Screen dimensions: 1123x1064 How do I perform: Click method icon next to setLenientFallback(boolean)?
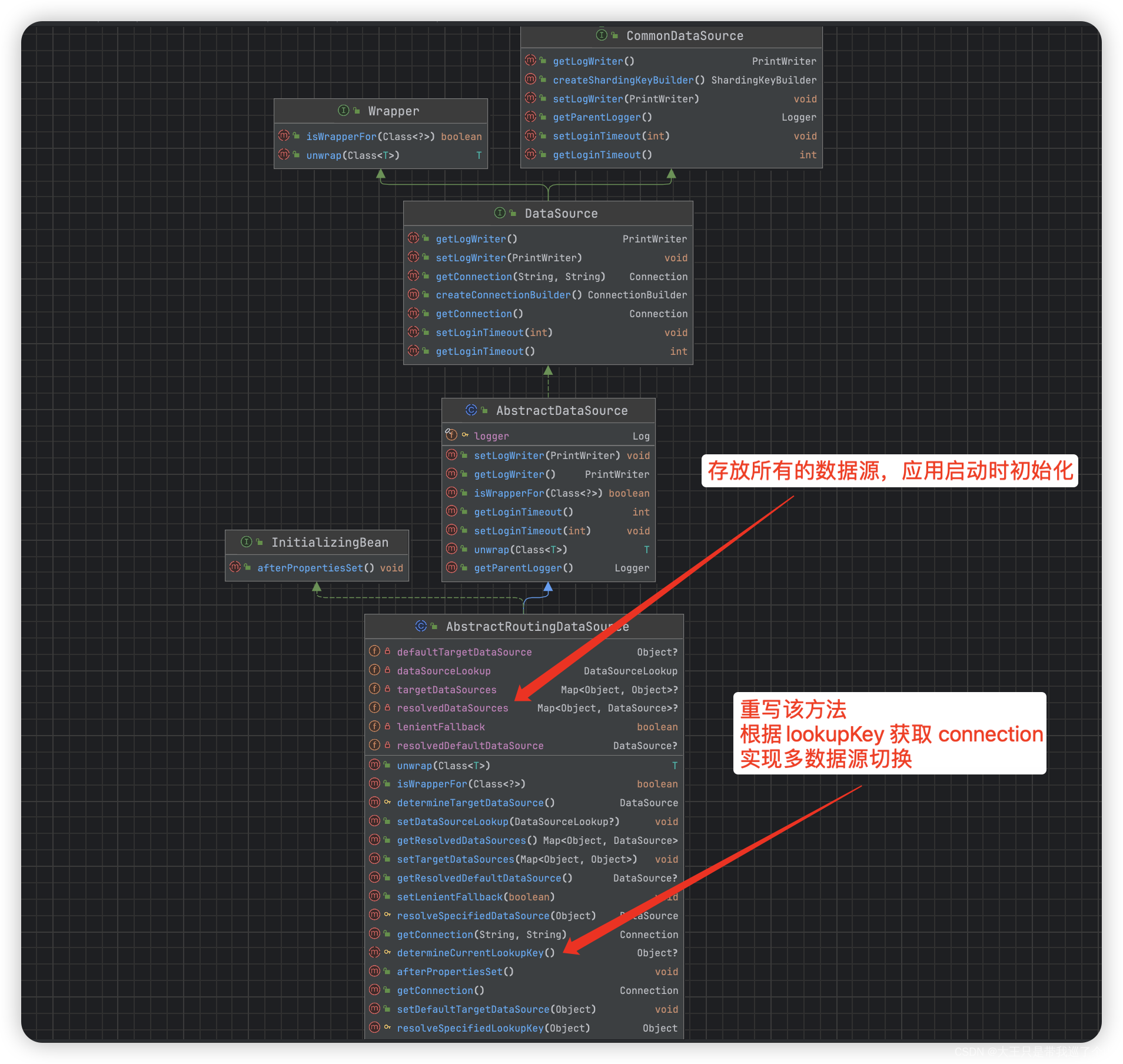point(374,896)
